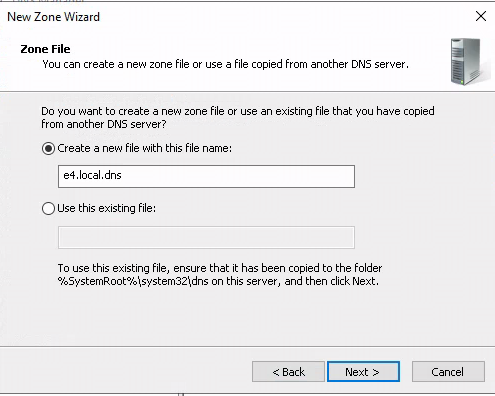Image resolution: width=495 pixels, height=396 pixels.
Task: Click the 'and then click Next.' text
Action: coord(332,281)
